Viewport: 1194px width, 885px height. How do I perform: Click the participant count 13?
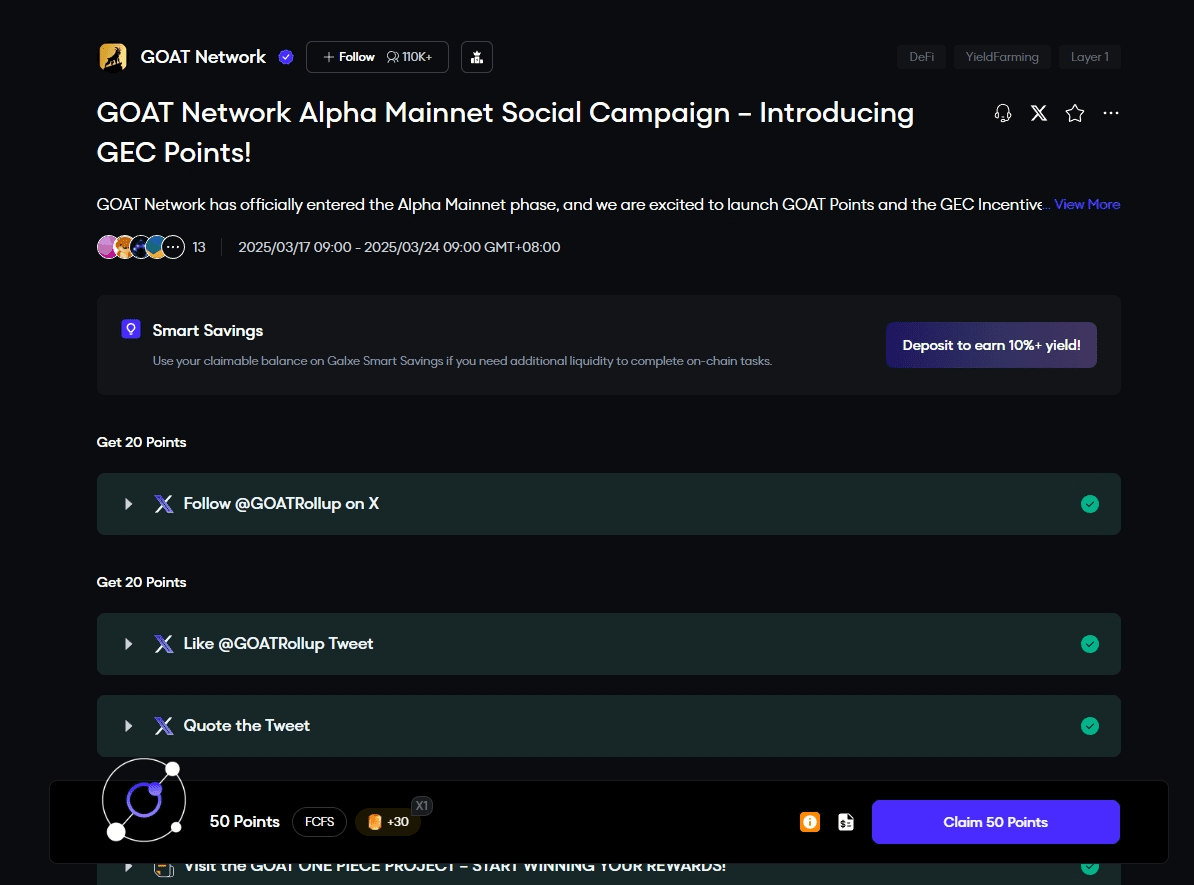click(x=199, y=247)
